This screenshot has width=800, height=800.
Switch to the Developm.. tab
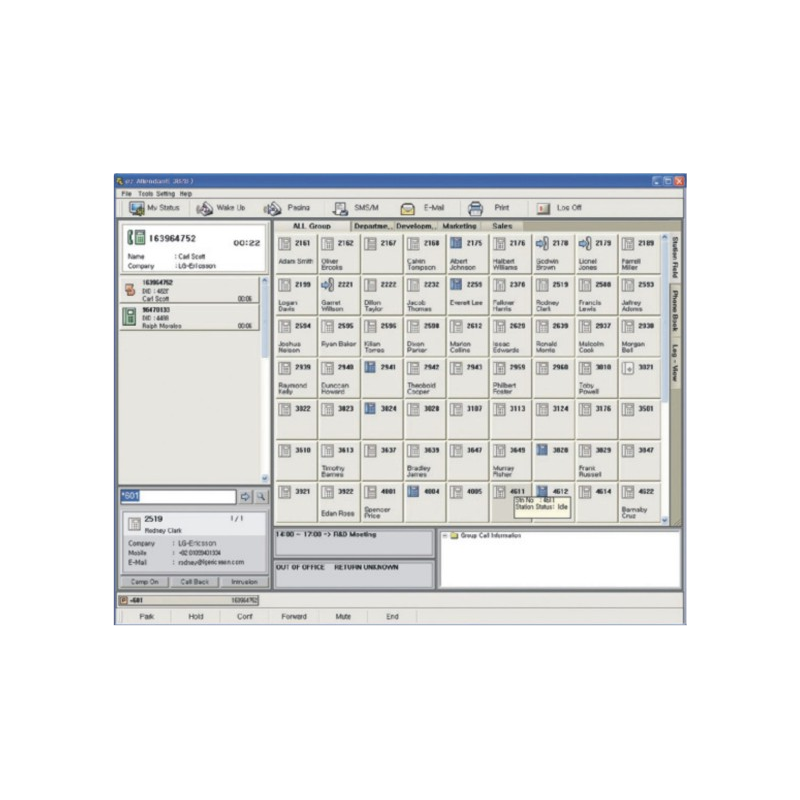(x=416, y=226)
